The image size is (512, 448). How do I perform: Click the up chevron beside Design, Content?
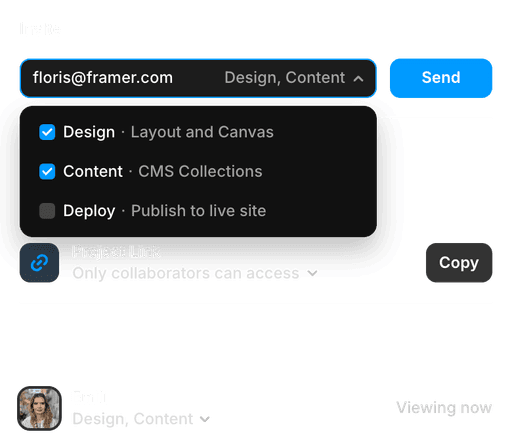point(358,79)
